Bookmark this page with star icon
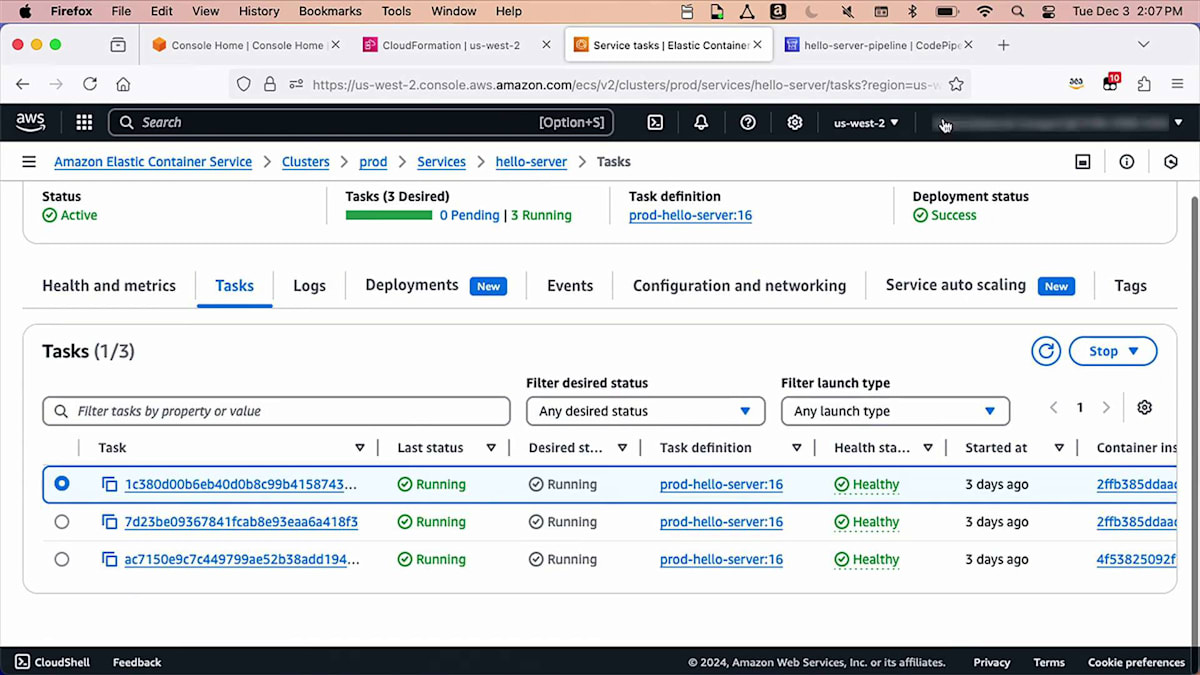1200x675 pixels. tap(956, 84)
